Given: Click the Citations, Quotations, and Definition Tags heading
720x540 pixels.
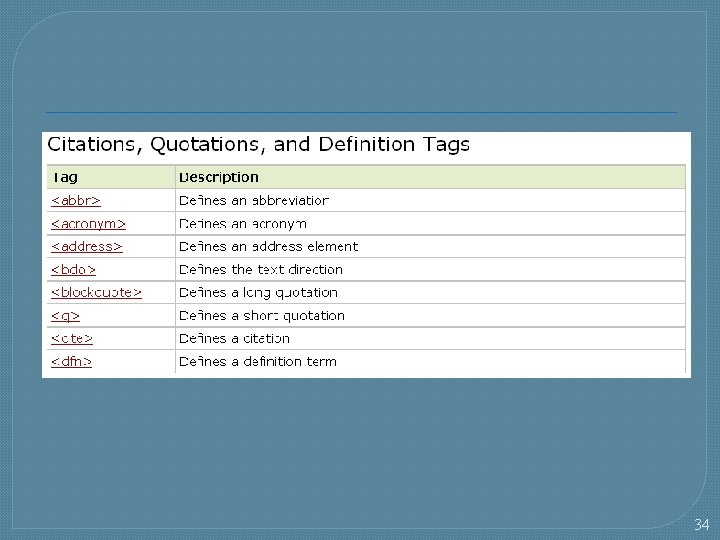Looking at the screenshot, I should [259, 145].
